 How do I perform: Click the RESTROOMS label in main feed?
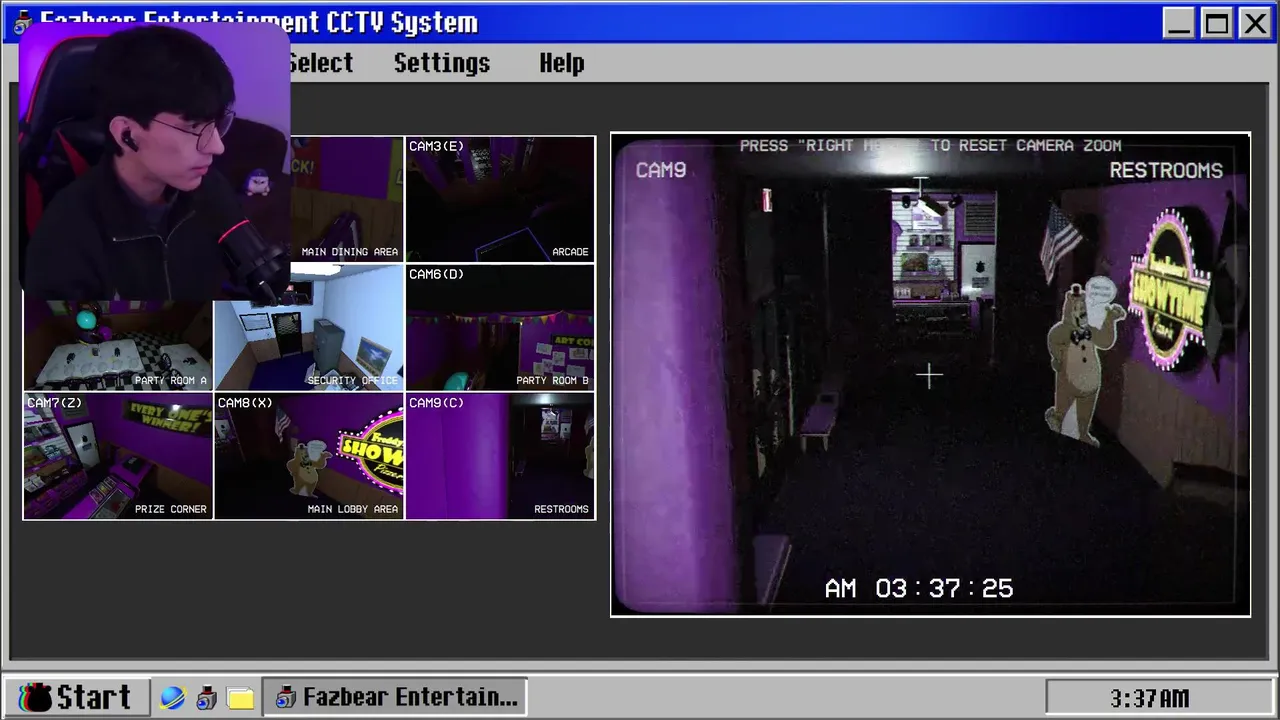1166,171
